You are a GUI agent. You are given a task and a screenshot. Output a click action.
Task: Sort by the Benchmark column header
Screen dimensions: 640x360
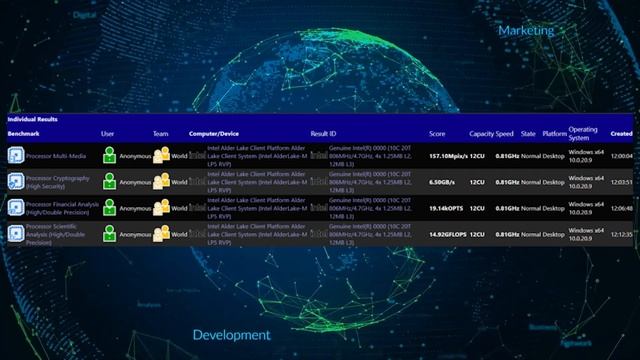(x=23, y=134)
